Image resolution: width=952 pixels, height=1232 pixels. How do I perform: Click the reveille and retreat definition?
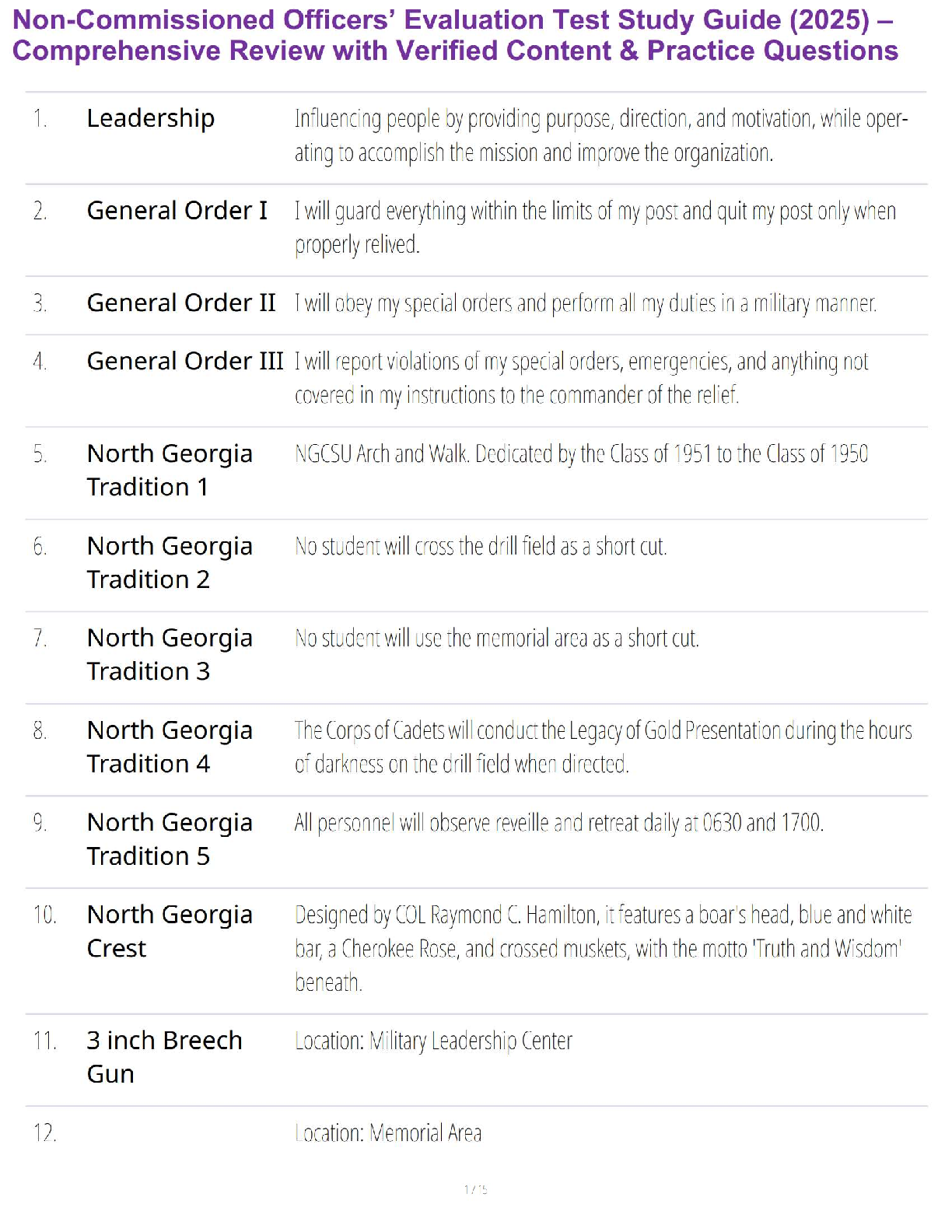(x=558, y=823)
